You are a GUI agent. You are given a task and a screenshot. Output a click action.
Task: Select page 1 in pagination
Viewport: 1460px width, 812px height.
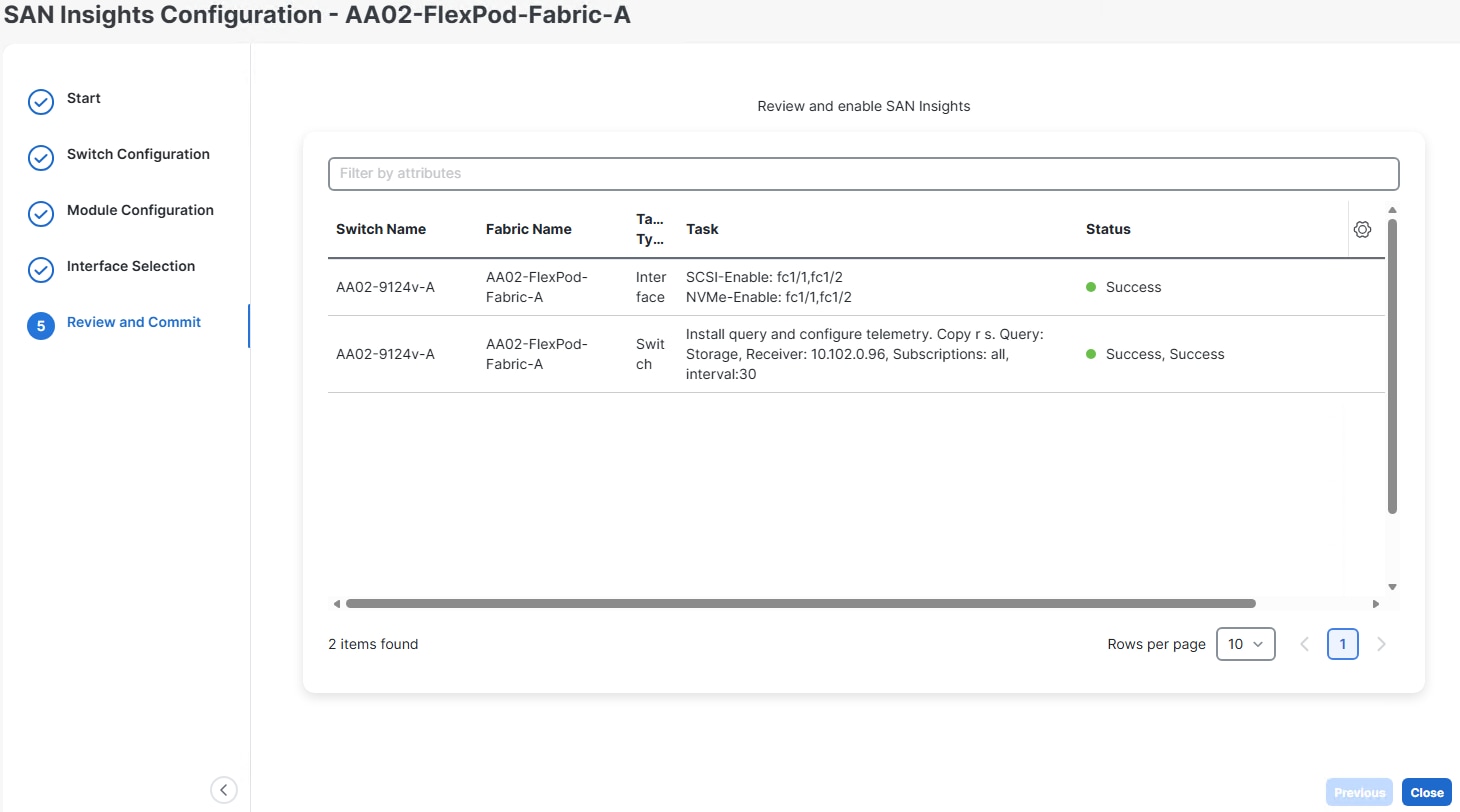(1343, 644)
